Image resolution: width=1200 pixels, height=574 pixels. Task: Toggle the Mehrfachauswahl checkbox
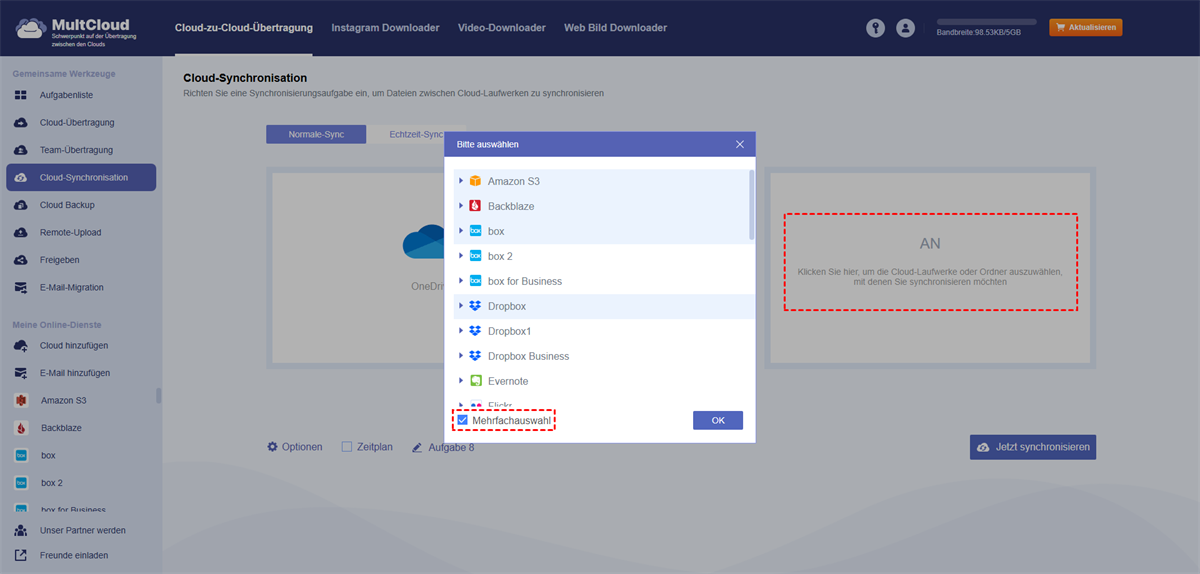click(462, 421)
